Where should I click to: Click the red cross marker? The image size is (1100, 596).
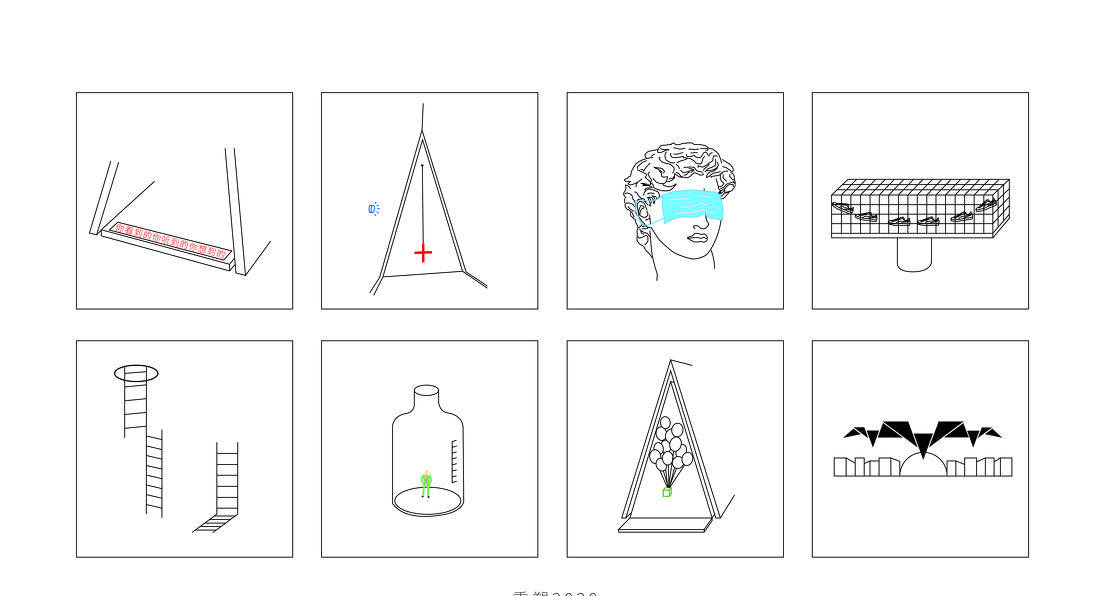tap(423, 253)
